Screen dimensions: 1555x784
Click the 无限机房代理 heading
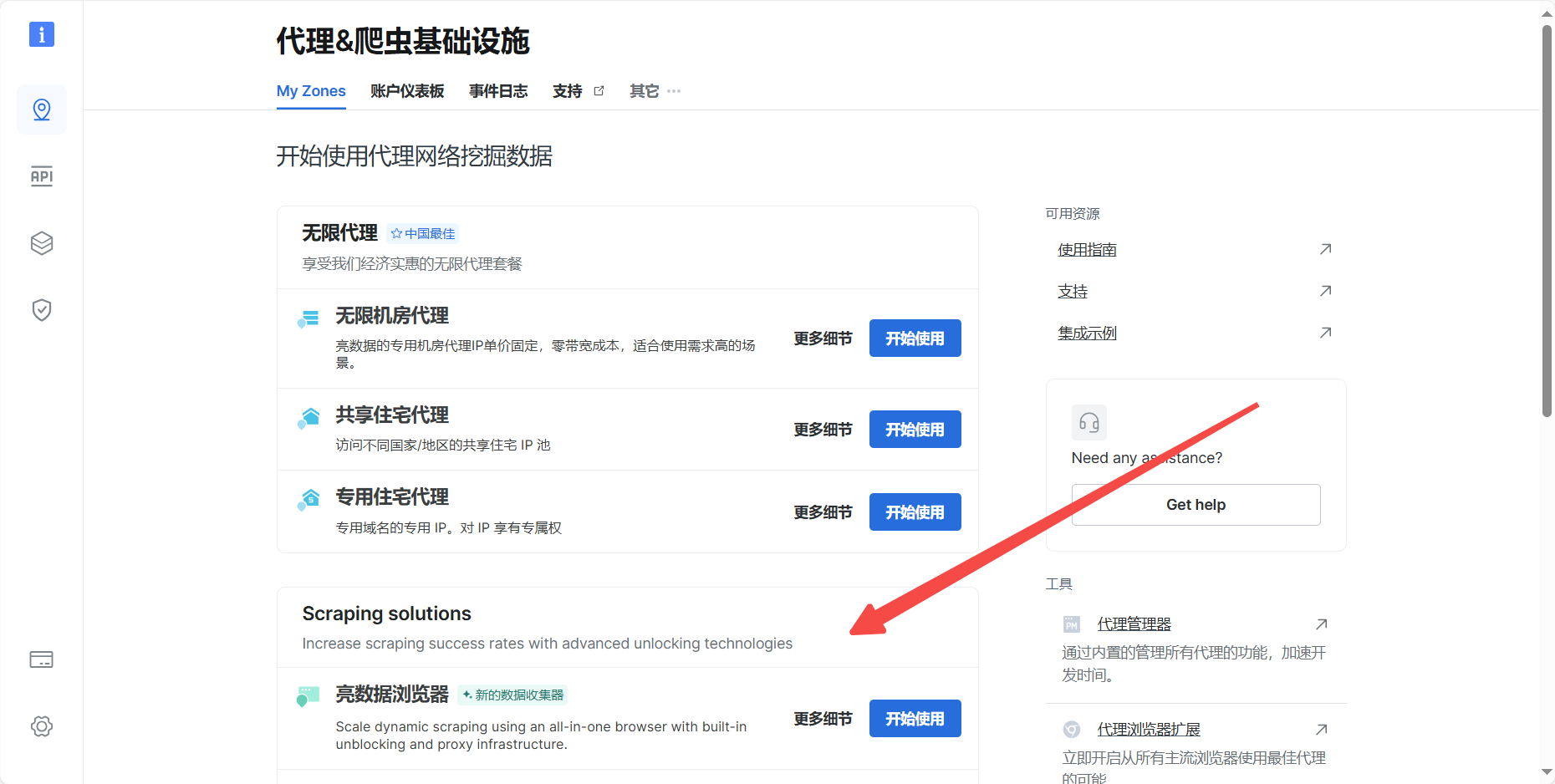pos(392,316)
